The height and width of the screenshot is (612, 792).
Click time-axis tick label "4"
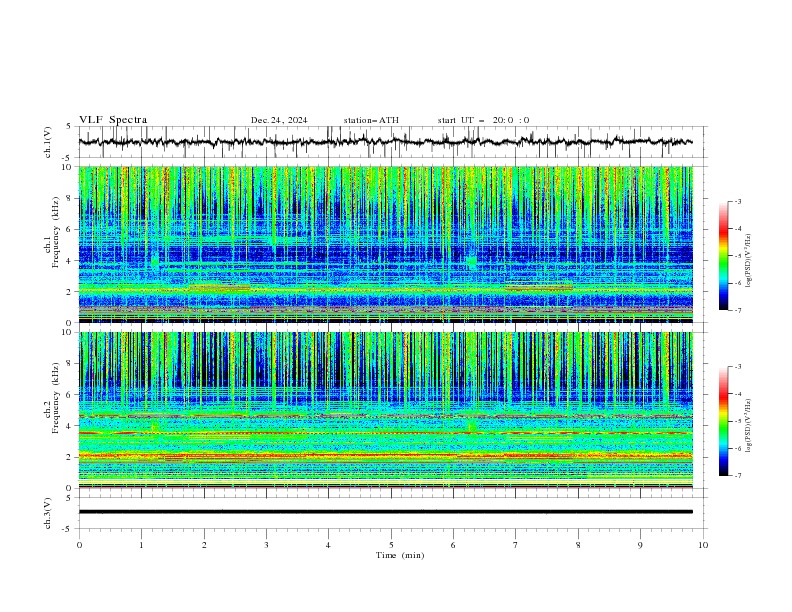point(328,545)
